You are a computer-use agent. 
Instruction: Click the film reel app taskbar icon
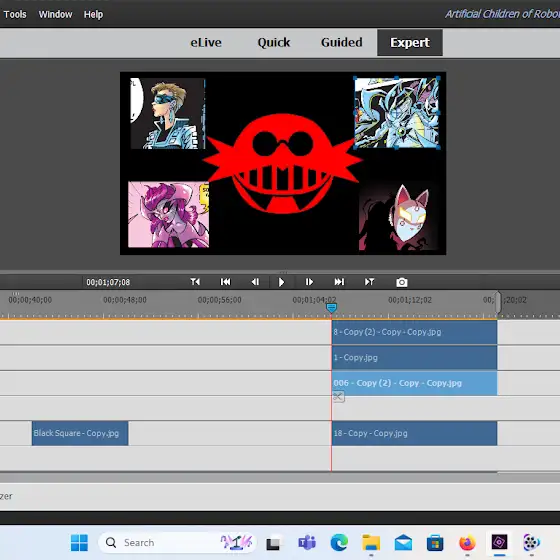[x=531, y=543]
